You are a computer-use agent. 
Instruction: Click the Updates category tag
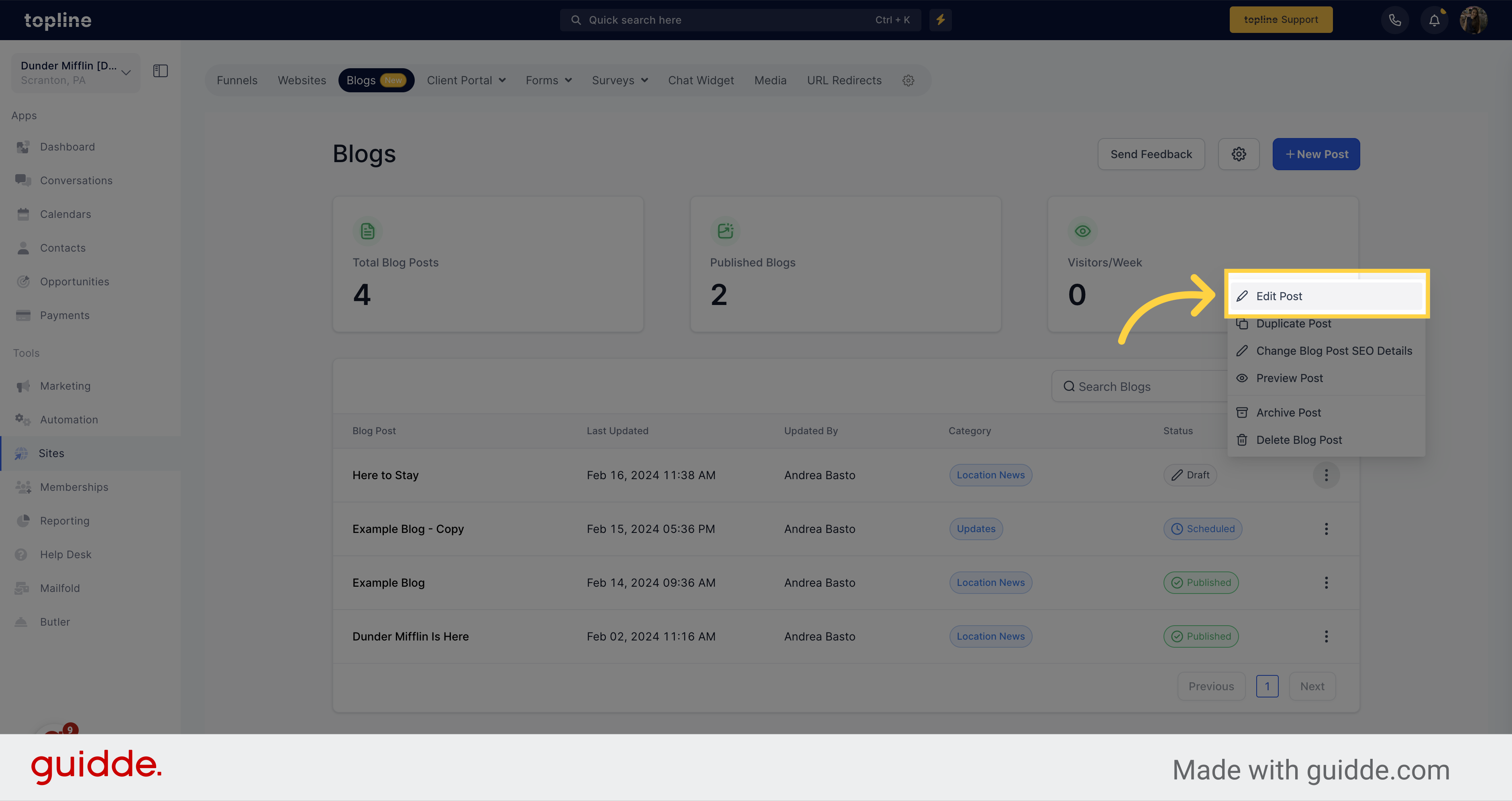[x=976, y=529]
